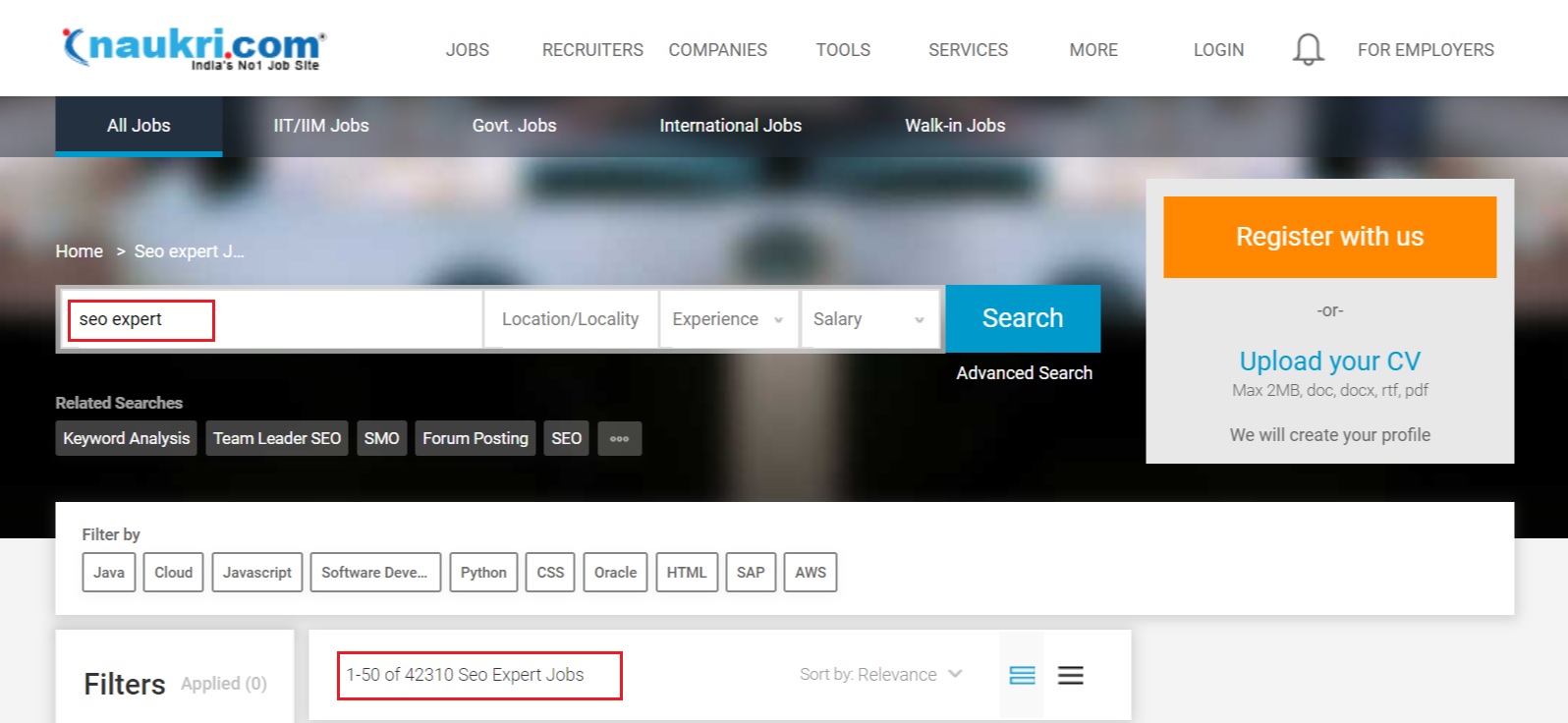Click the Location/Locality input field
Image resolution: width=1568 pixels, height=723 pixels.
pyautogui.click(x=570, y=319)
